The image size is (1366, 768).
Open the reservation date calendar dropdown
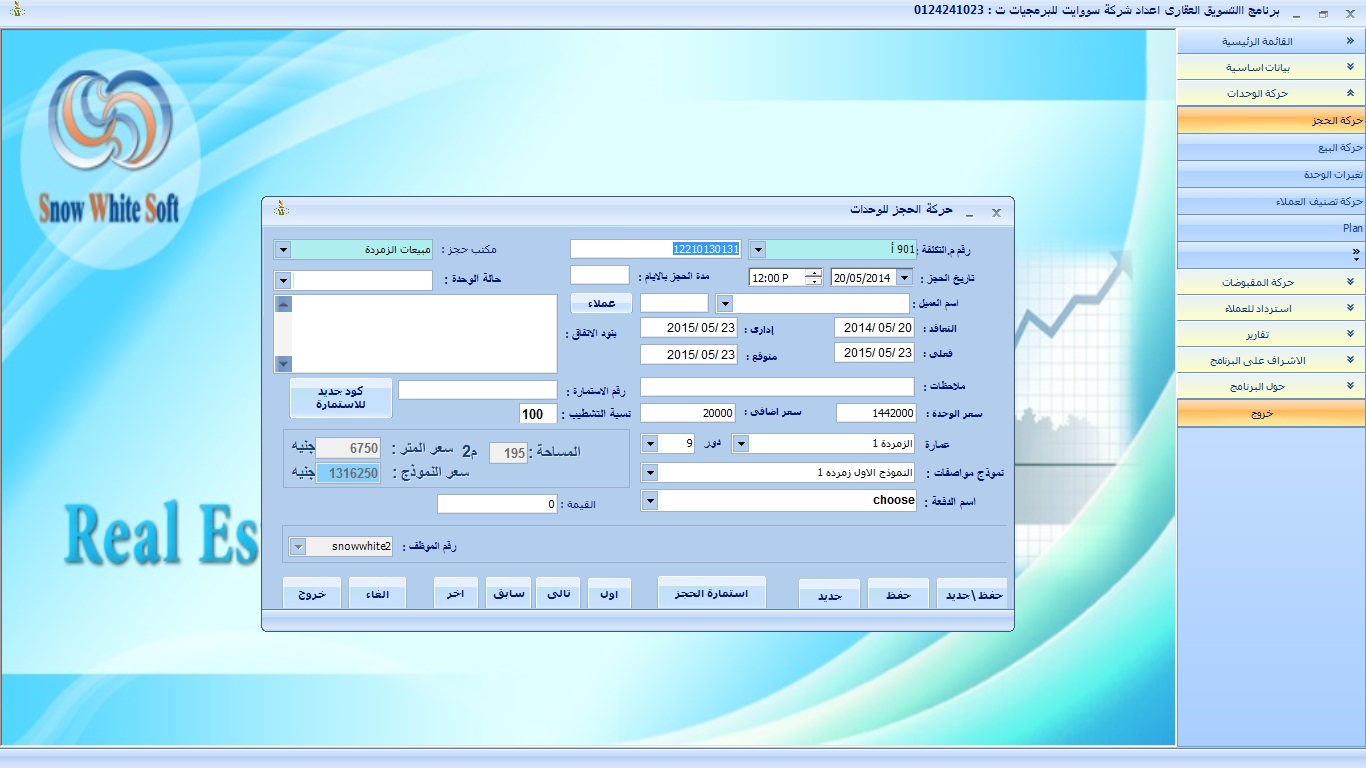tap(904, 278)
